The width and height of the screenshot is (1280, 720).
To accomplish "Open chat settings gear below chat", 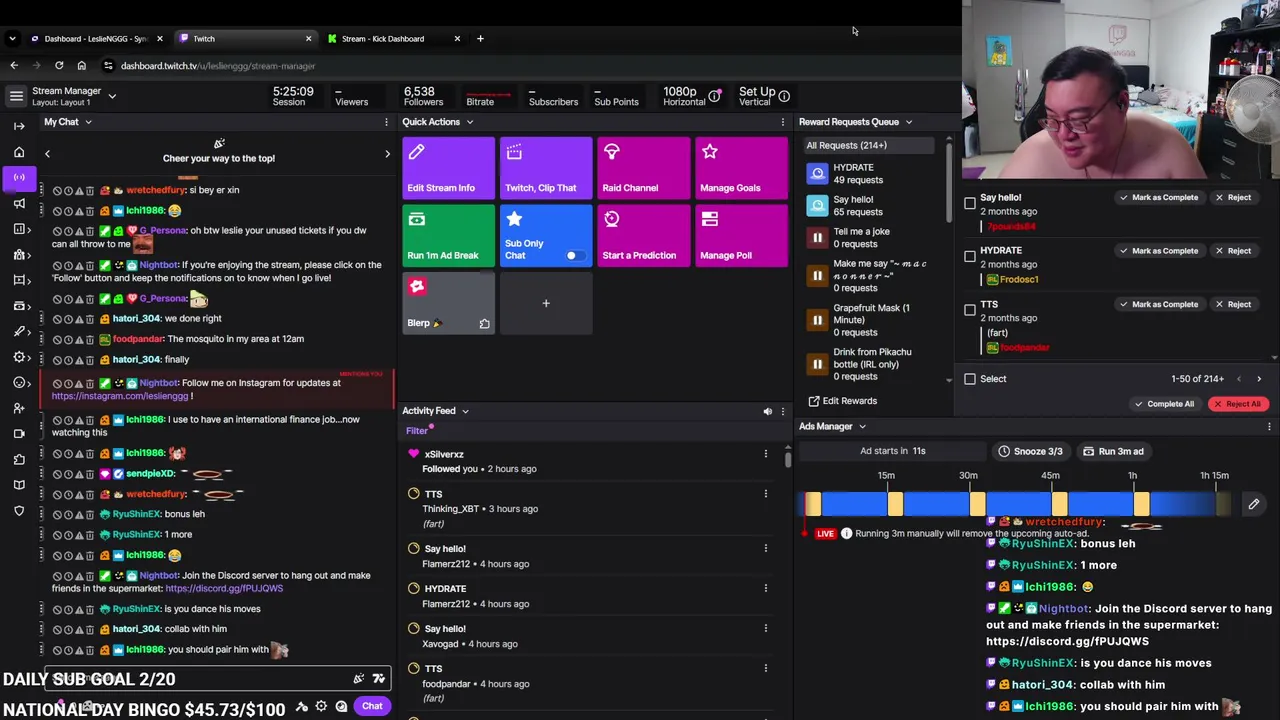I will pos(321,706).
